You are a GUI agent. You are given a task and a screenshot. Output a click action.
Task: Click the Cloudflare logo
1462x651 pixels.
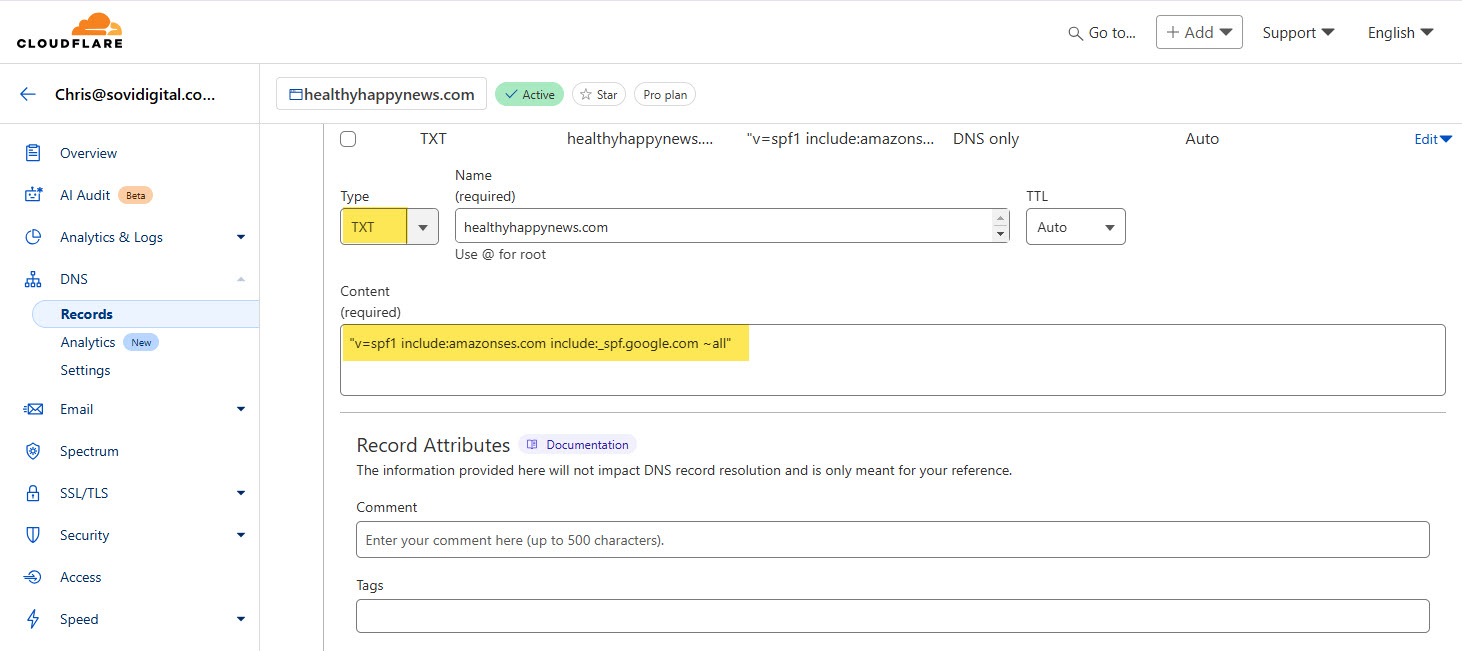(x=70, y=31)
